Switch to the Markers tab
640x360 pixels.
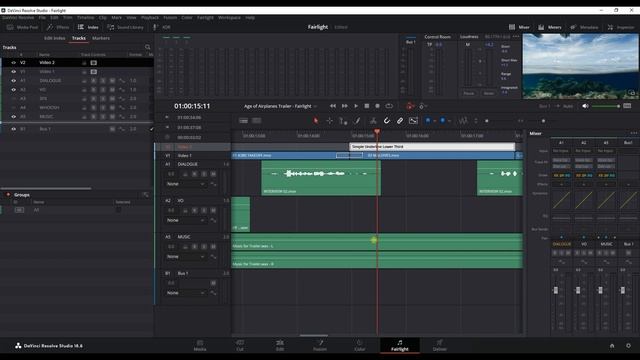101,38
